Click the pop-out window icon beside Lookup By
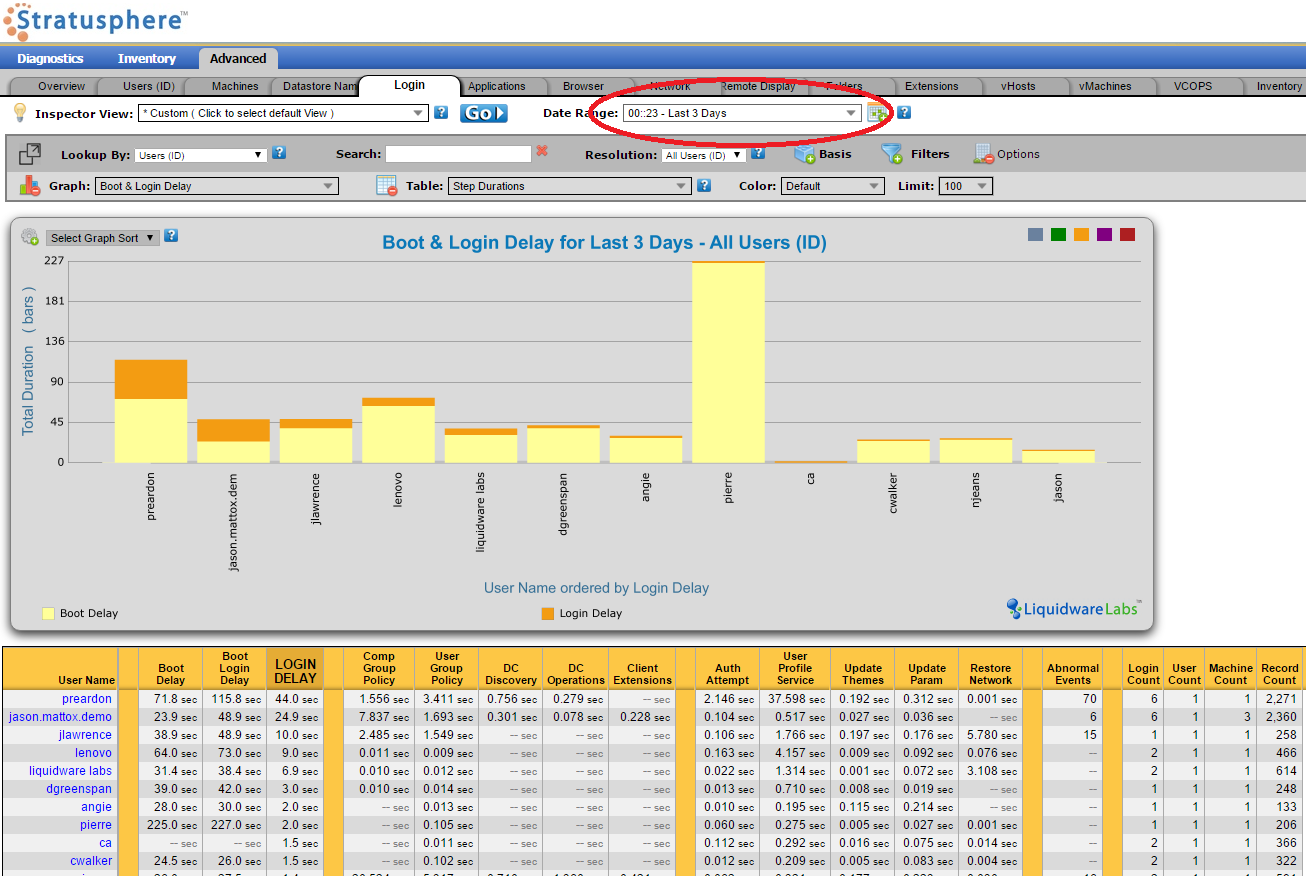This screenshot has height=879, width=1306. click(x=30, y=154)
